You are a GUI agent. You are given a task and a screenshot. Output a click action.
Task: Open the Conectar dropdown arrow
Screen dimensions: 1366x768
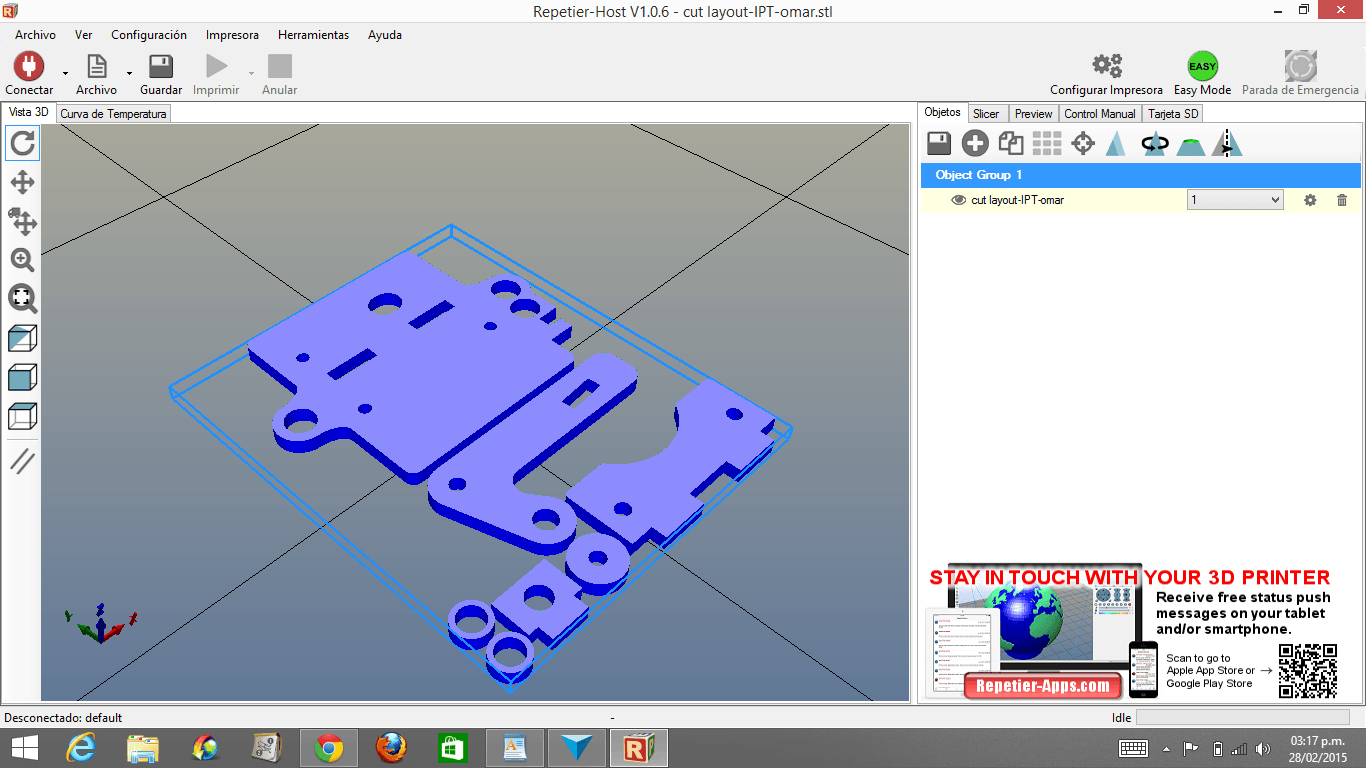[65, 73]
